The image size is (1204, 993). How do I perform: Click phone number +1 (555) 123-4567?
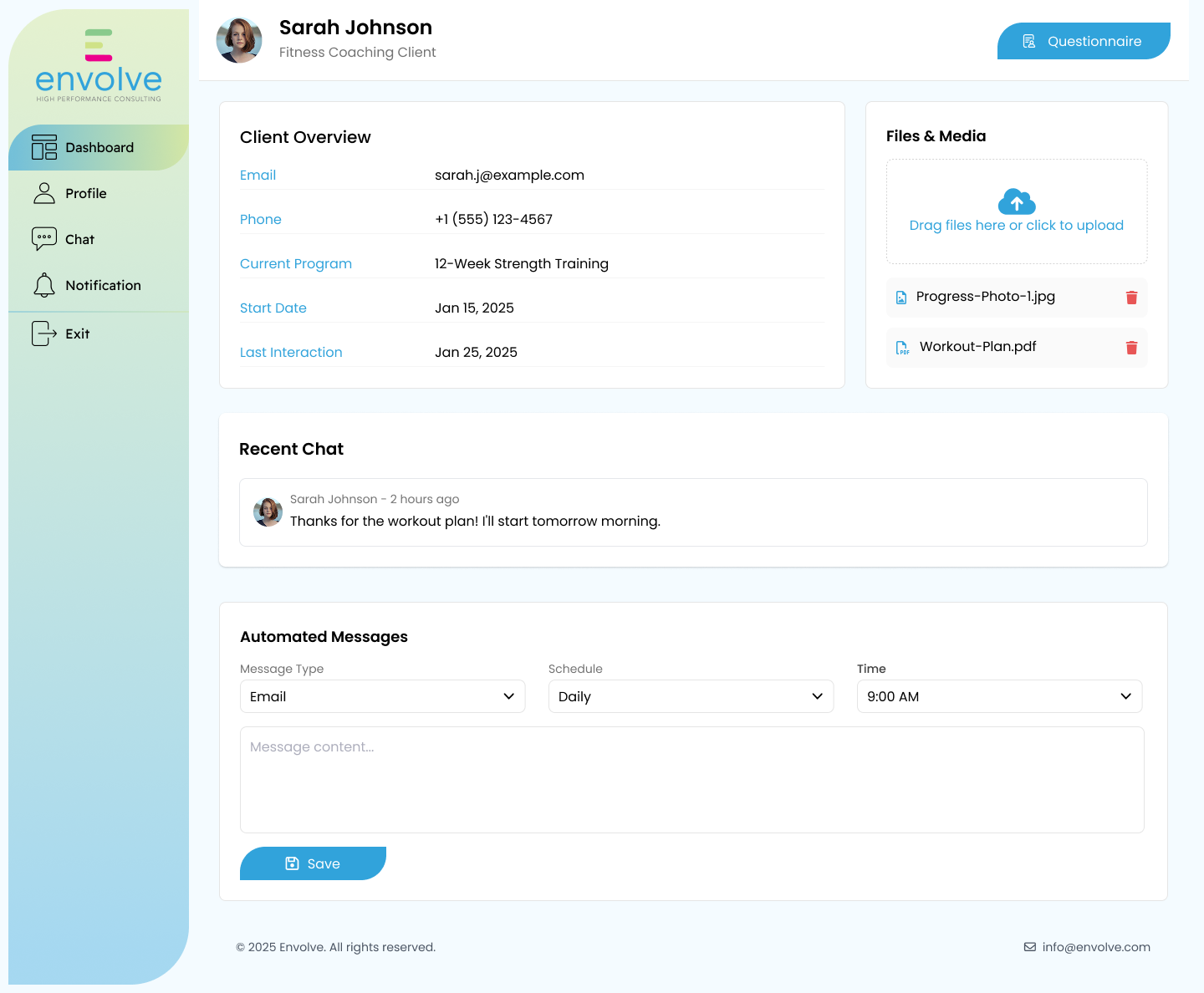tap(493, 220)
